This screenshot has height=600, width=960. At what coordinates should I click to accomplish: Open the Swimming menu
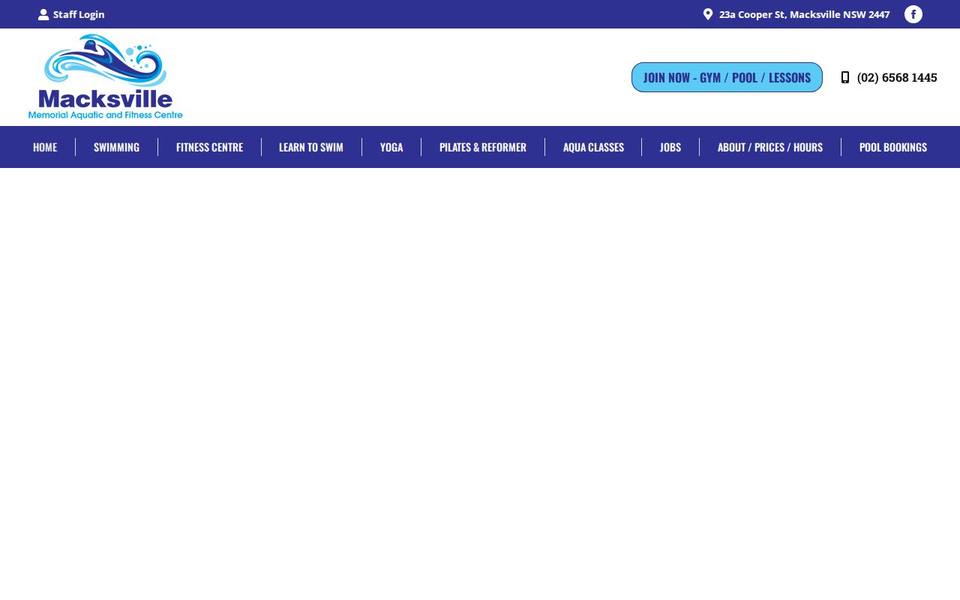point(116,147)
